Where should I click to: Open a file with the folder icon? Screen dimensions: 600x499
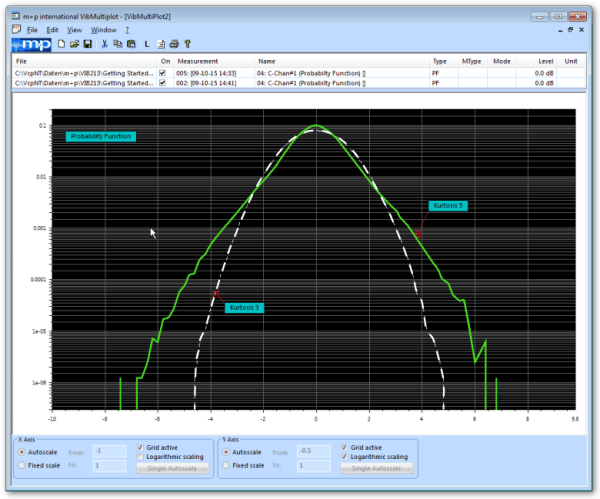tap(74, 44)
